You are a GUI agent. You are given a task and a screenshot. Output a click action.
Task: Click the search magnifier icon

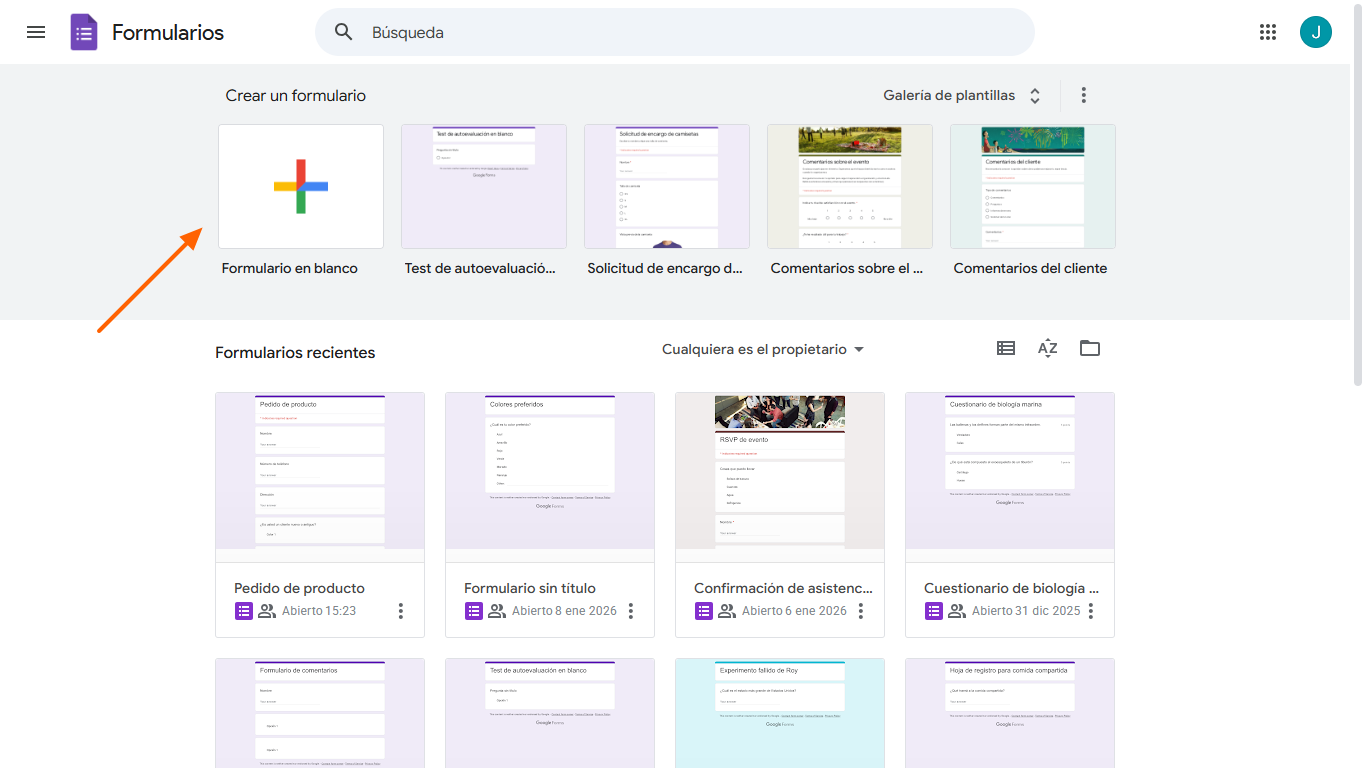click(343, 32)
